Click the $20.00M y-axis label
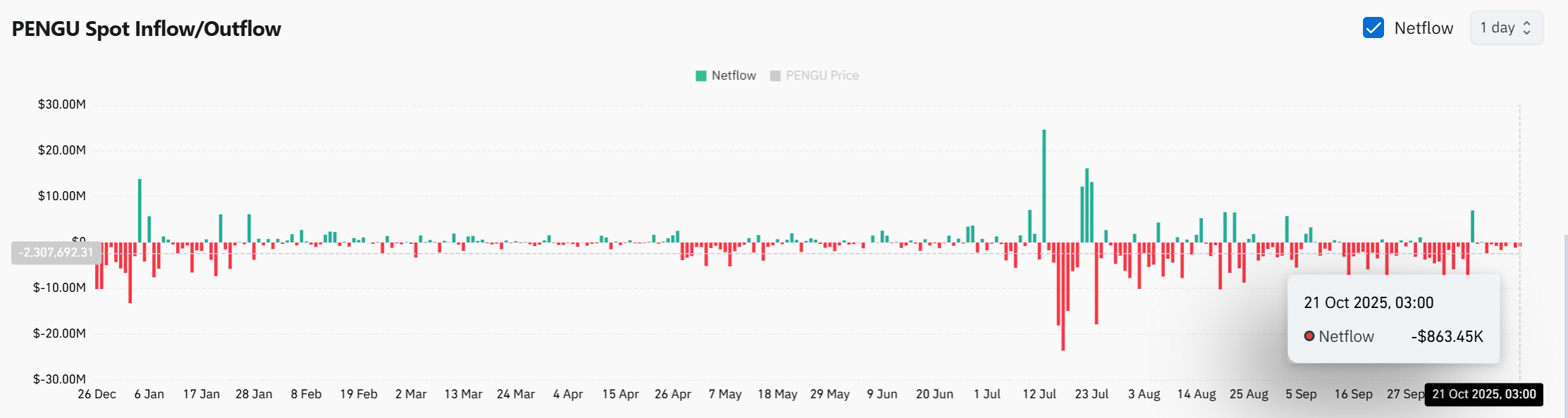 pos(62,150)
